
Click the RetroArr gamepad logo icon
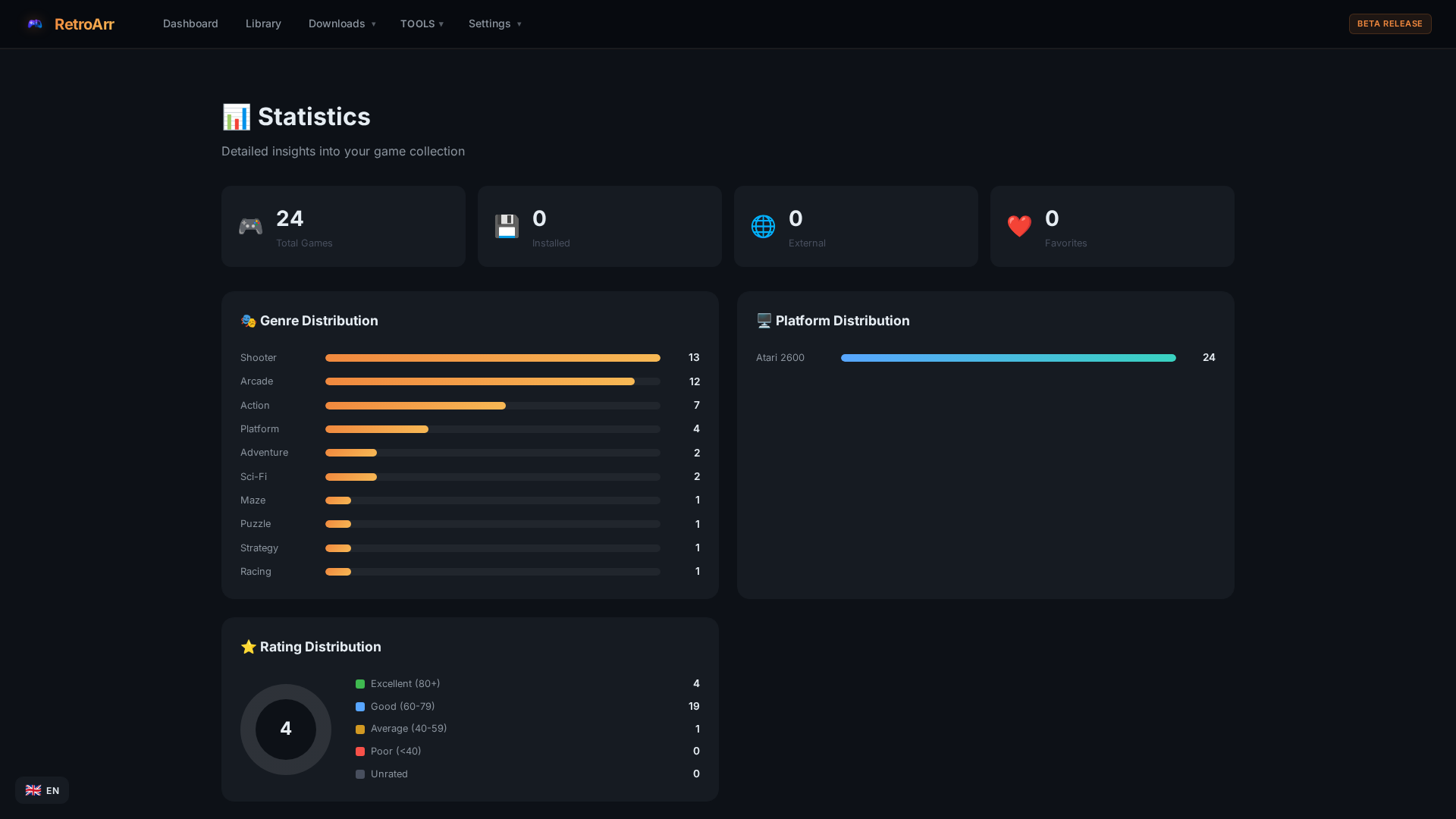coord(35,24)
